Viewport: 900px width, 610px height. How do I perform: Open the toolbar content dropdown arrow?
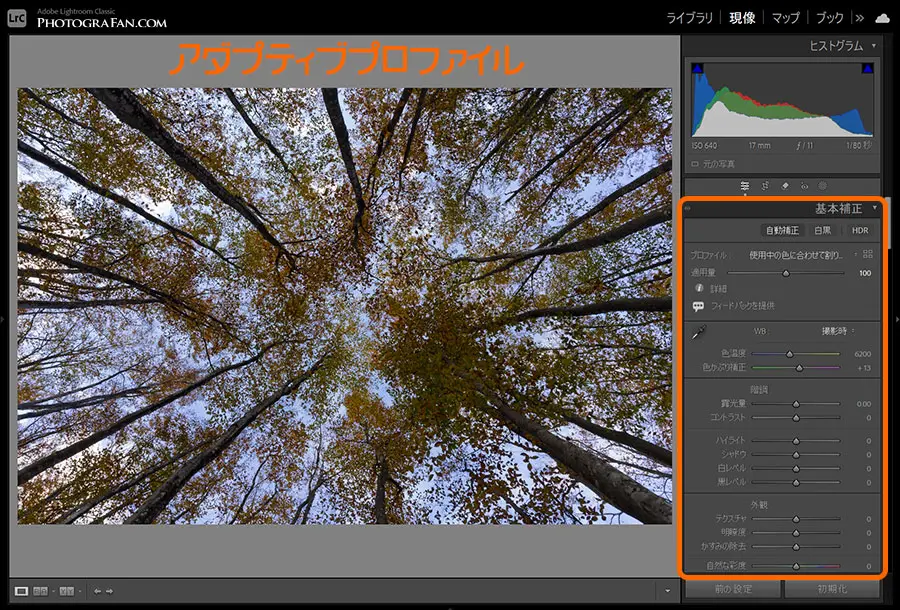pos(667,590)
